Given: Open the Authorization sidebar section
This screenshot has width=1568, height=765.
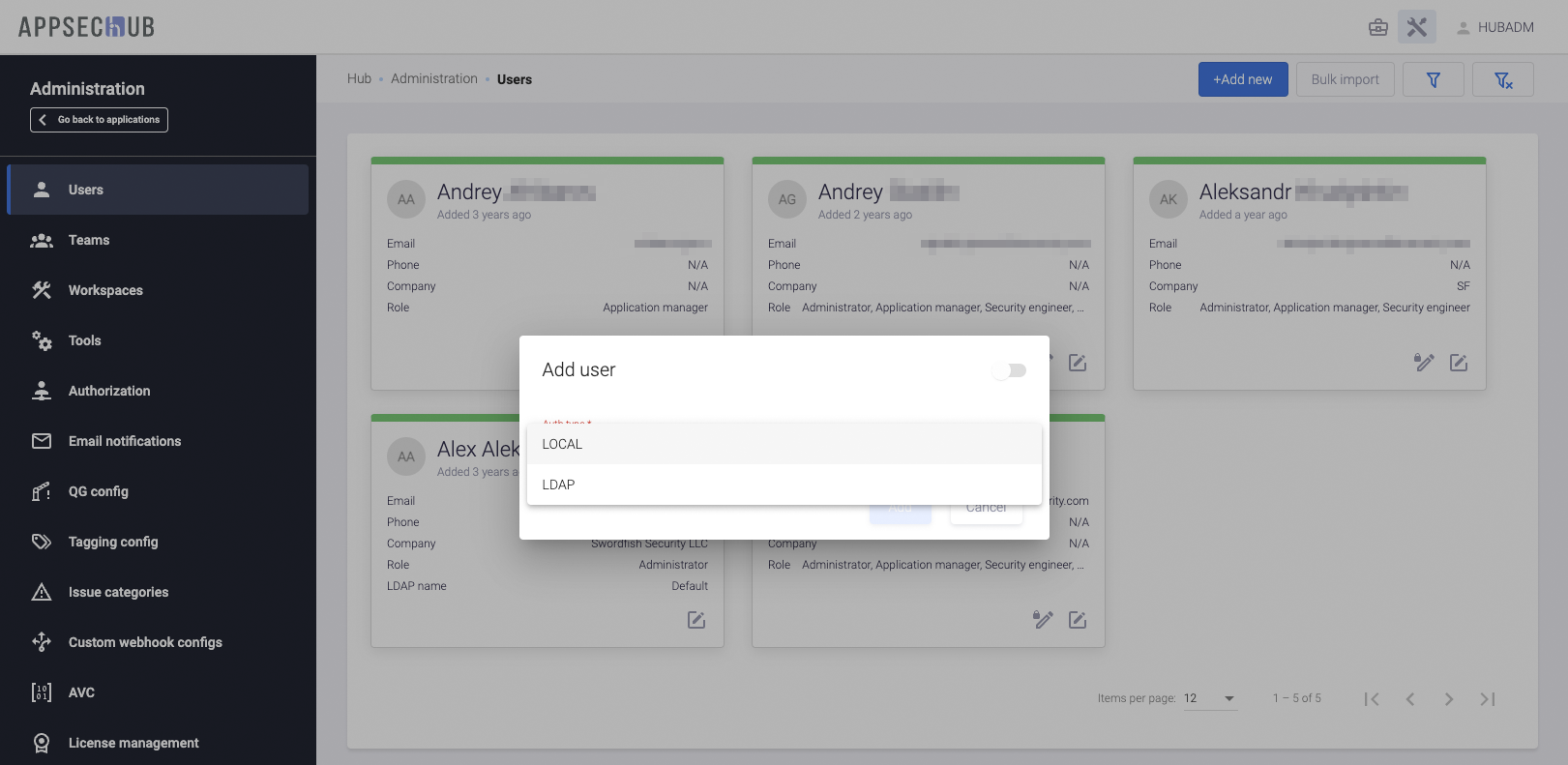Looking at the screenshot, I should click(109, 391).
